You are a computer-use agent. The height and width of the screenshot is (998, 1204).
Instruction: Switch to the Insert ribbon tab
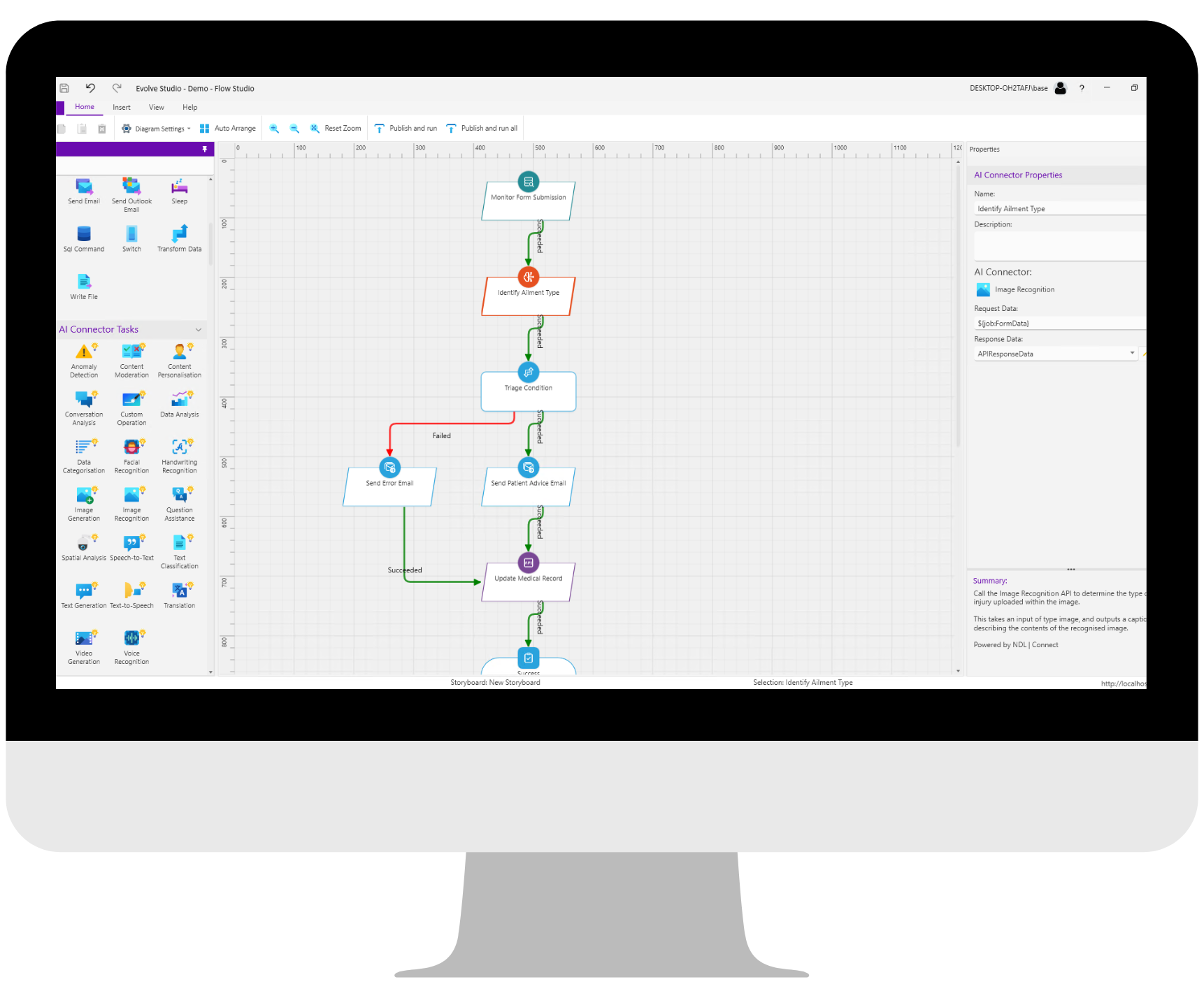[x=122, y=107]
